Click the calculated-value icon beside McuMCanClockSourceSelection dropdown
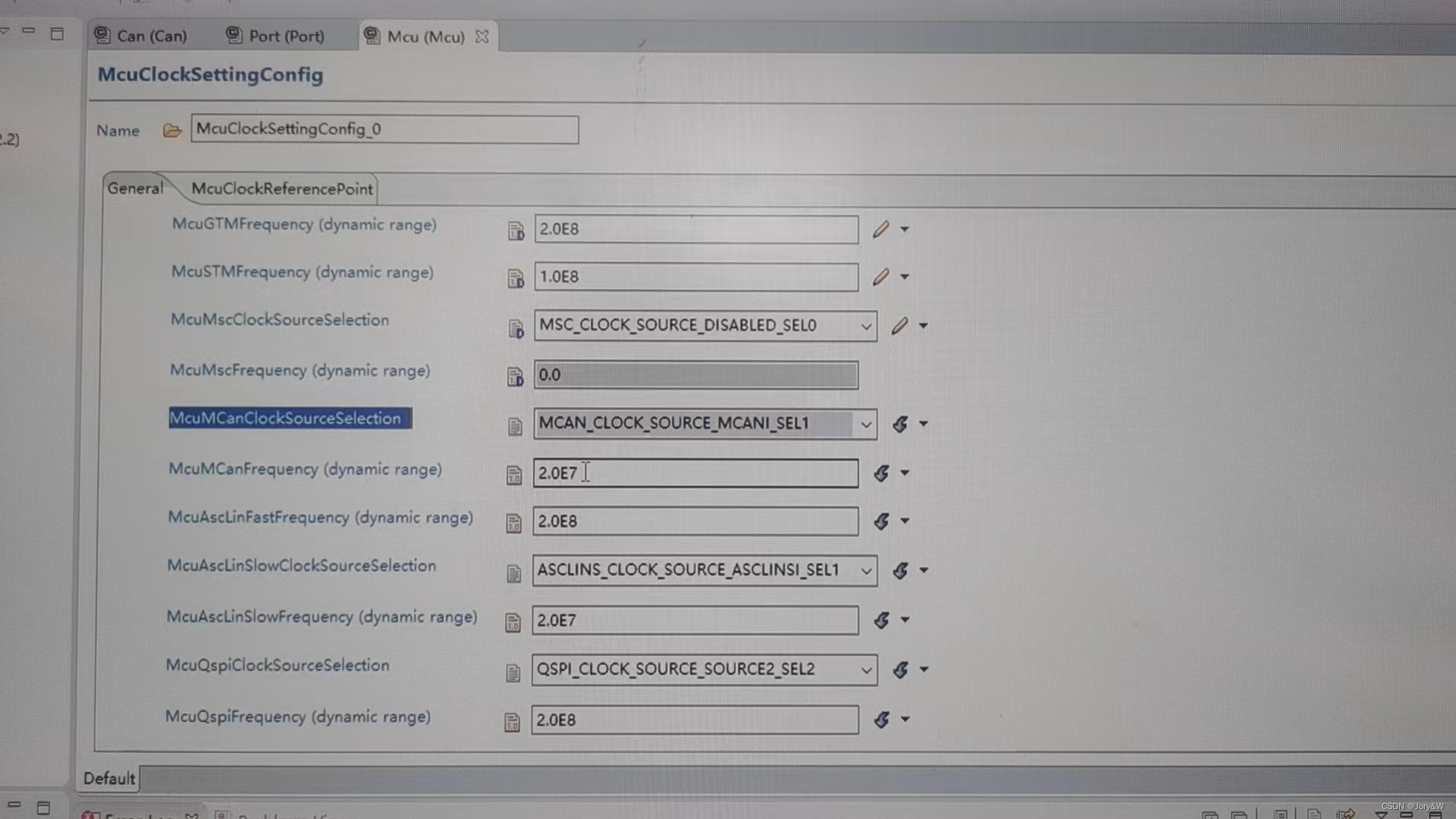Screen dimensions: 1456x819 tap(900, 424)
